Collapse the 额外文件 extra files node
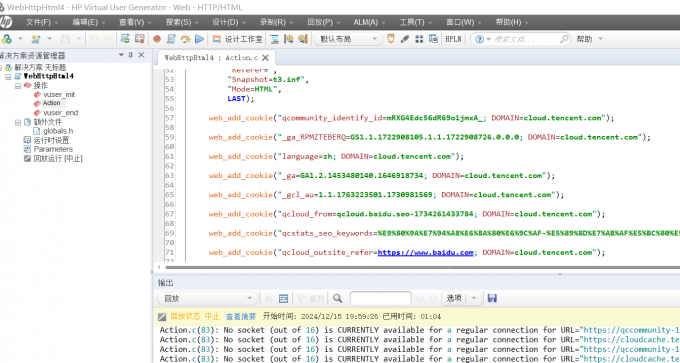This screenshot has width=680, height=363. click(18, 122)
